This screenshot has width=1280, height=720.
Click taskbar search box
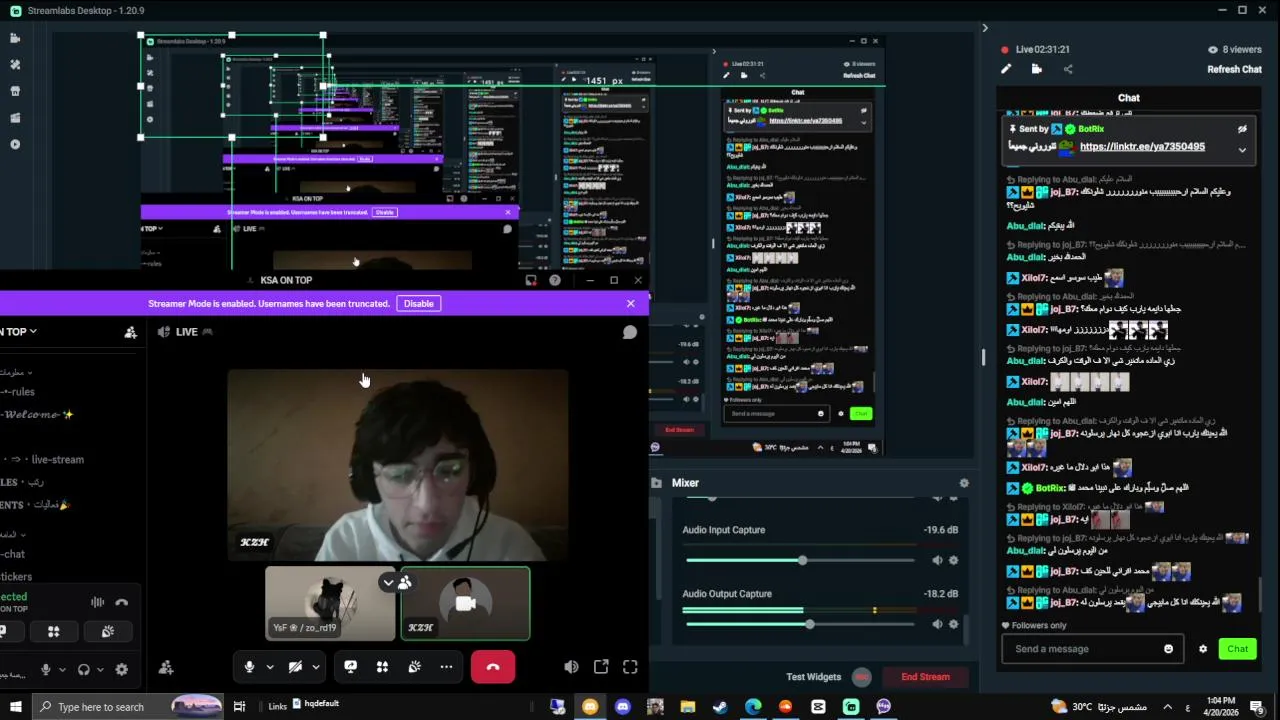pyautogui.click(x=128, y=706)
